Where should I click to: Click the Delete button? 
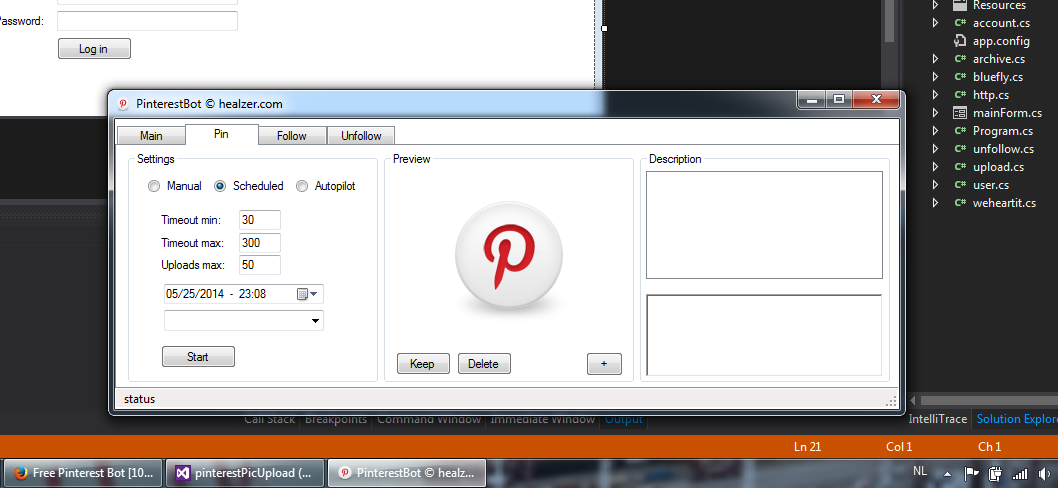(x=484, y=364)
